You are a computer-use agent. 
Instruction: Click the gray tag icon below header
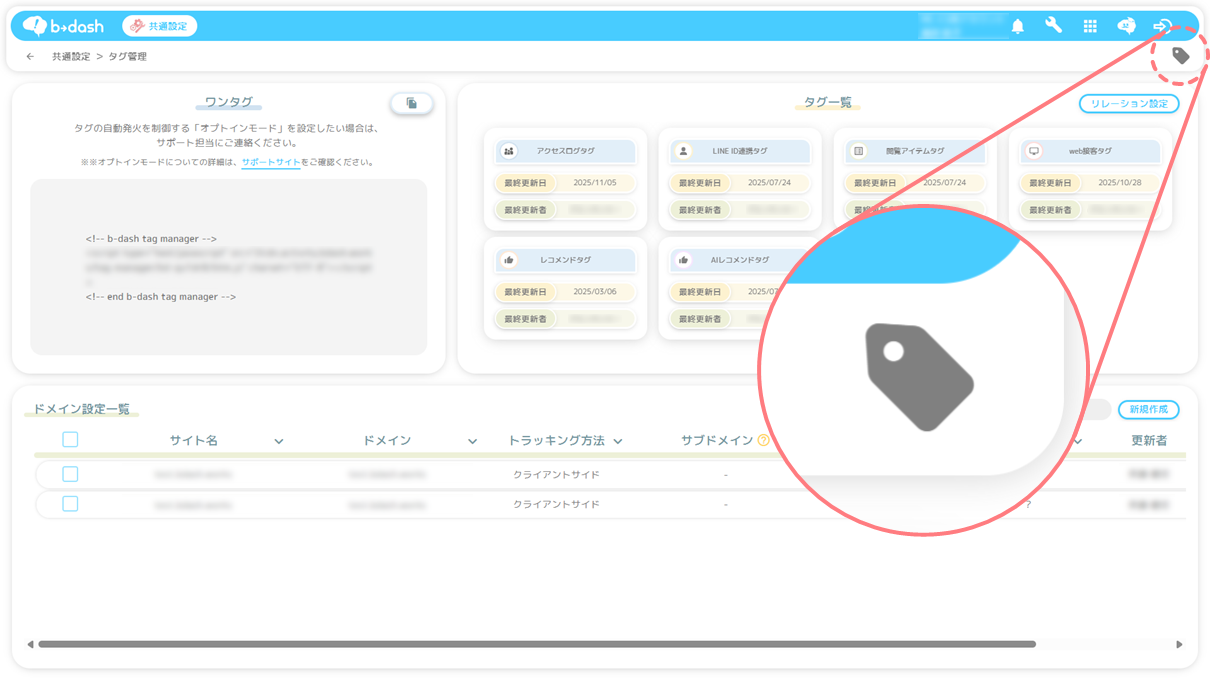point(1181,56)
